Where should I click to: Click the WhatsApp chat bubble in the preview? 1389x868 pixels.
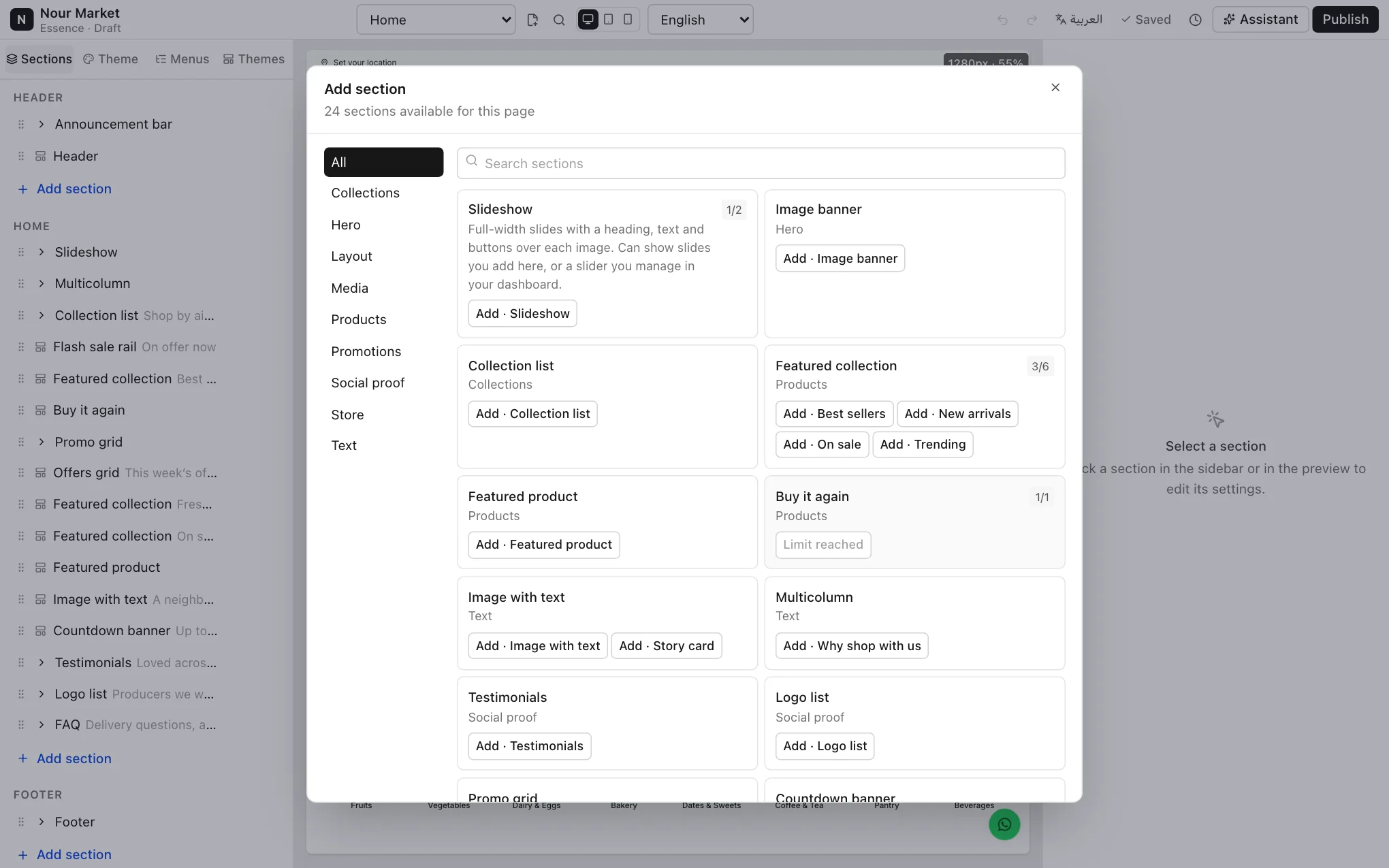coord(1004,824)
